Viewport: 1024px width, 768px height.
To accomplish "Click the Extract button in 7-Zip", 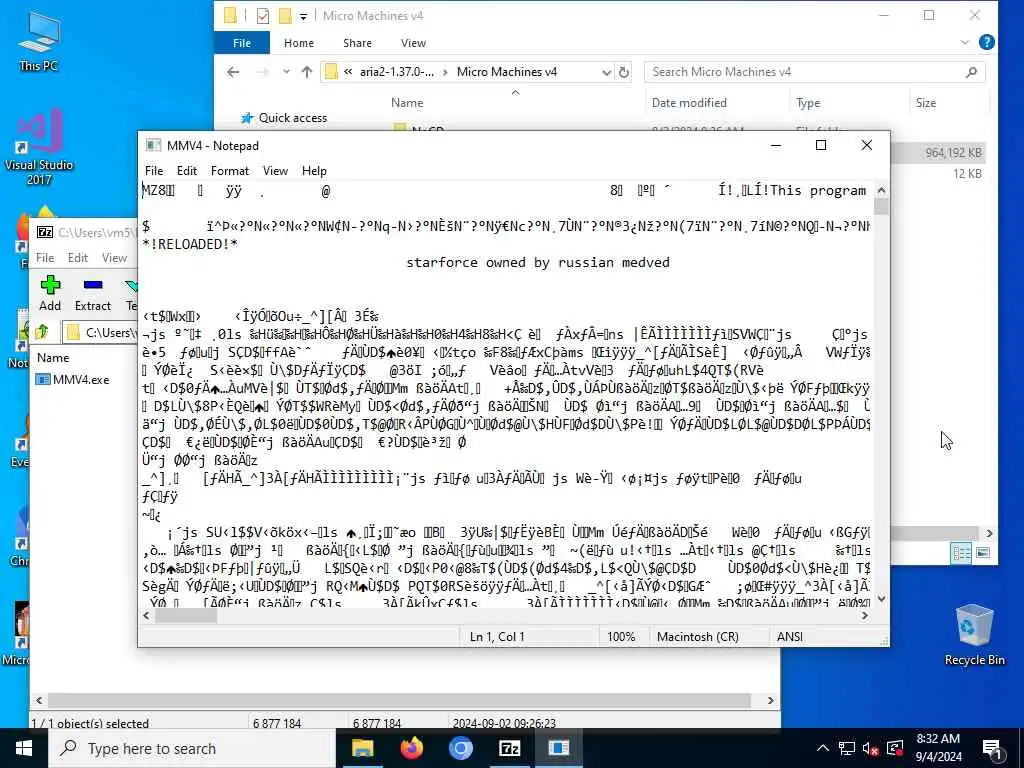I will click(x=93, y=293).
